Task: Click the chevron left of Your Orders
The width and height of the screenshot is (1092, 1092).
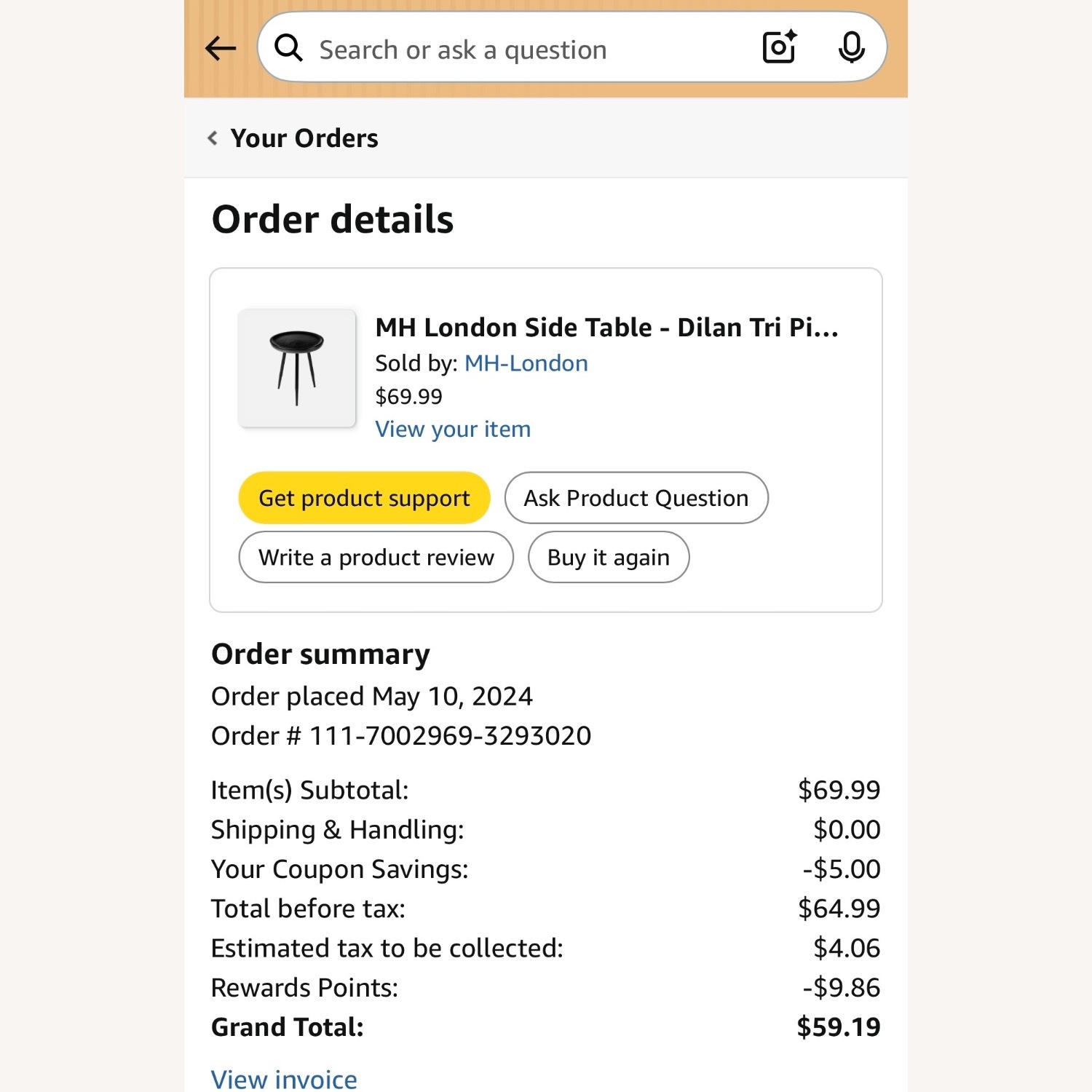Action: tap(213, 138)
